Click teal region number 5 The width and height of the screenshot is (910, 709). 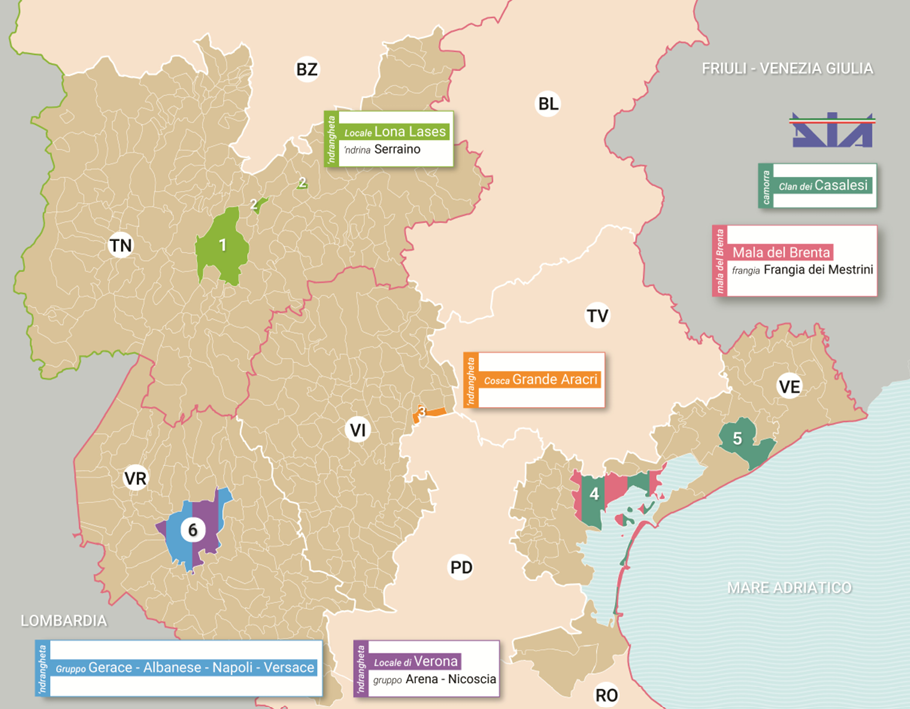pos(737,437)
